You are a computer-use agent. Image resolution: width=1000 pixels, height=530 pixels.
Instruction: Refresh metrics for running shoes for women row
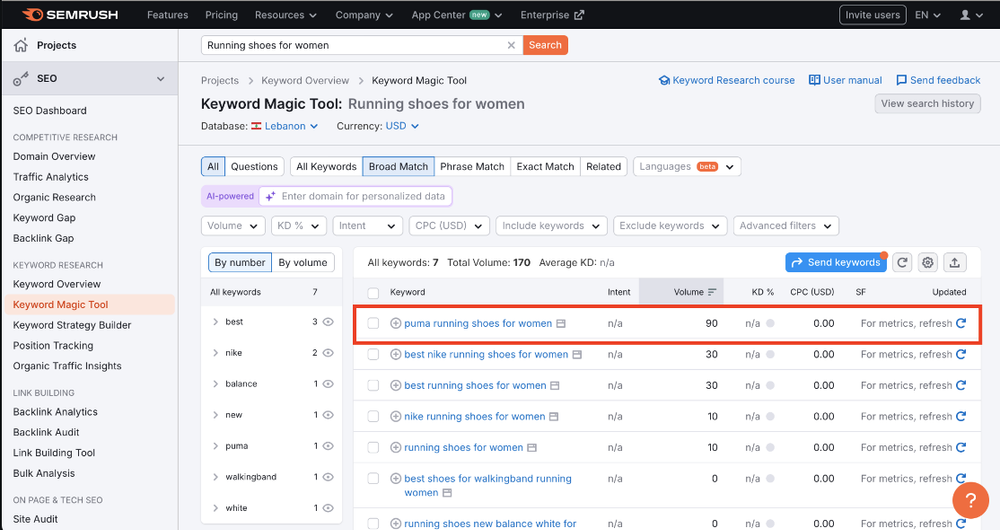pyautogui.click(x=961, y=447)
